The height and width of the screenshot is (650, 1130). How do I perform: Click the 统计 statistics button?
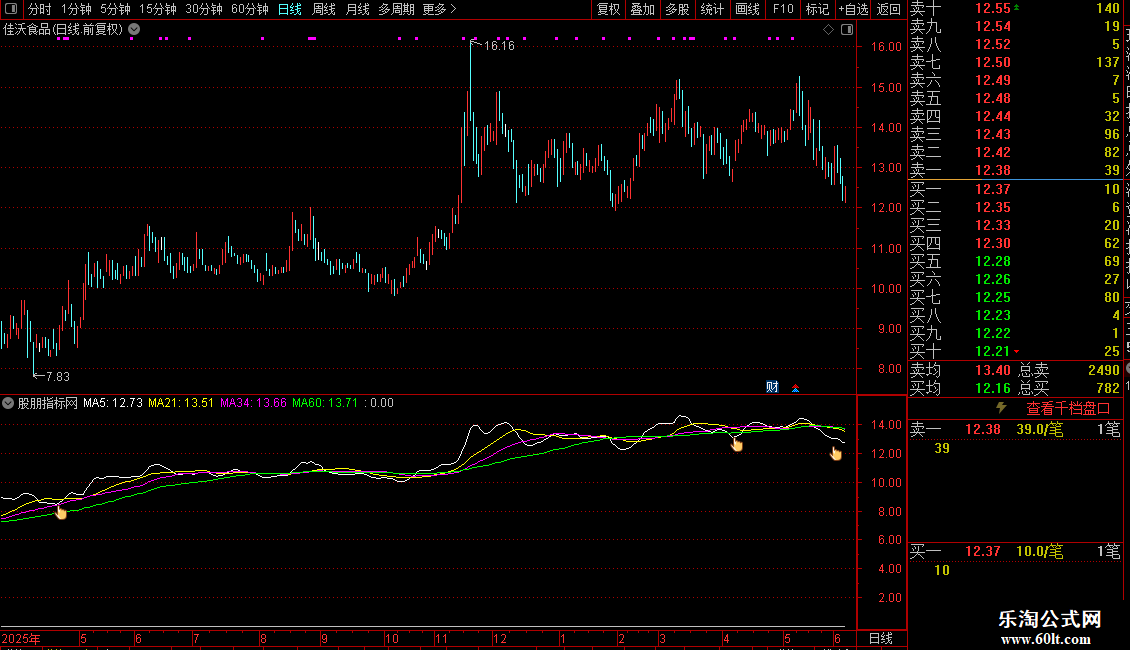pyautogui.click(x=712, y=9)
